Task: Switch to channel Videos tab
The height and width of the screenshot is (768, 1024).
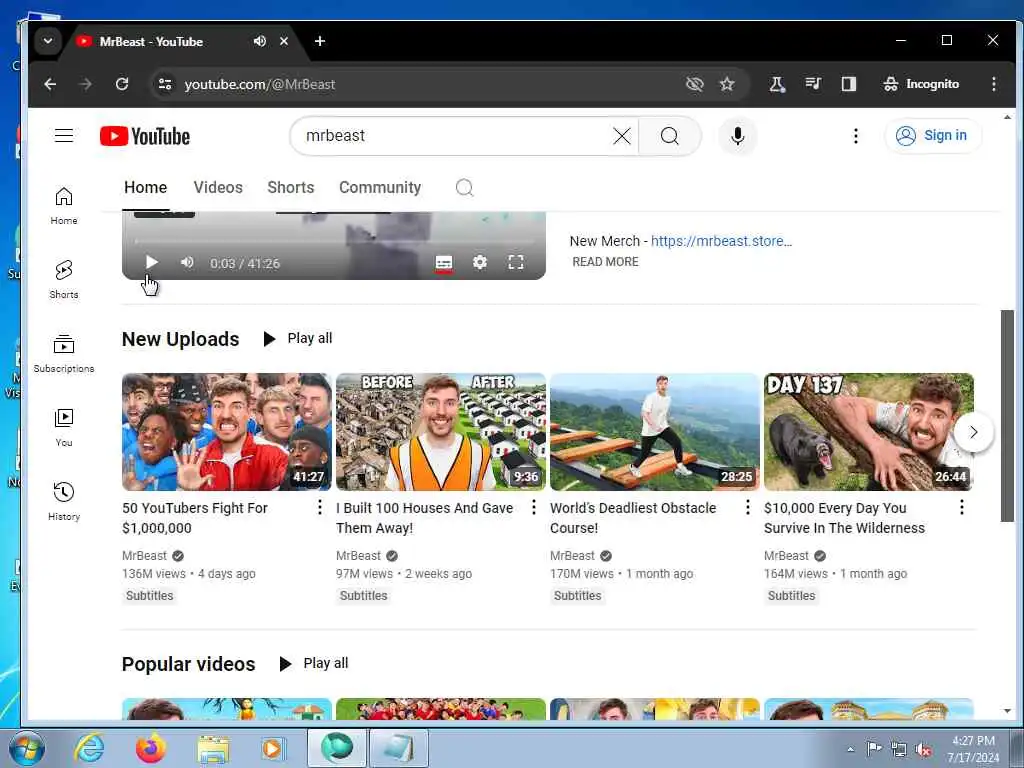Action: coord(218,187)
